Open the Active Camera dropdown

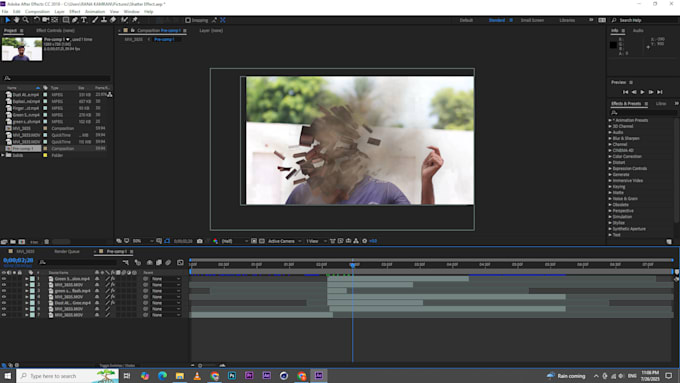(x=284, y=241)
